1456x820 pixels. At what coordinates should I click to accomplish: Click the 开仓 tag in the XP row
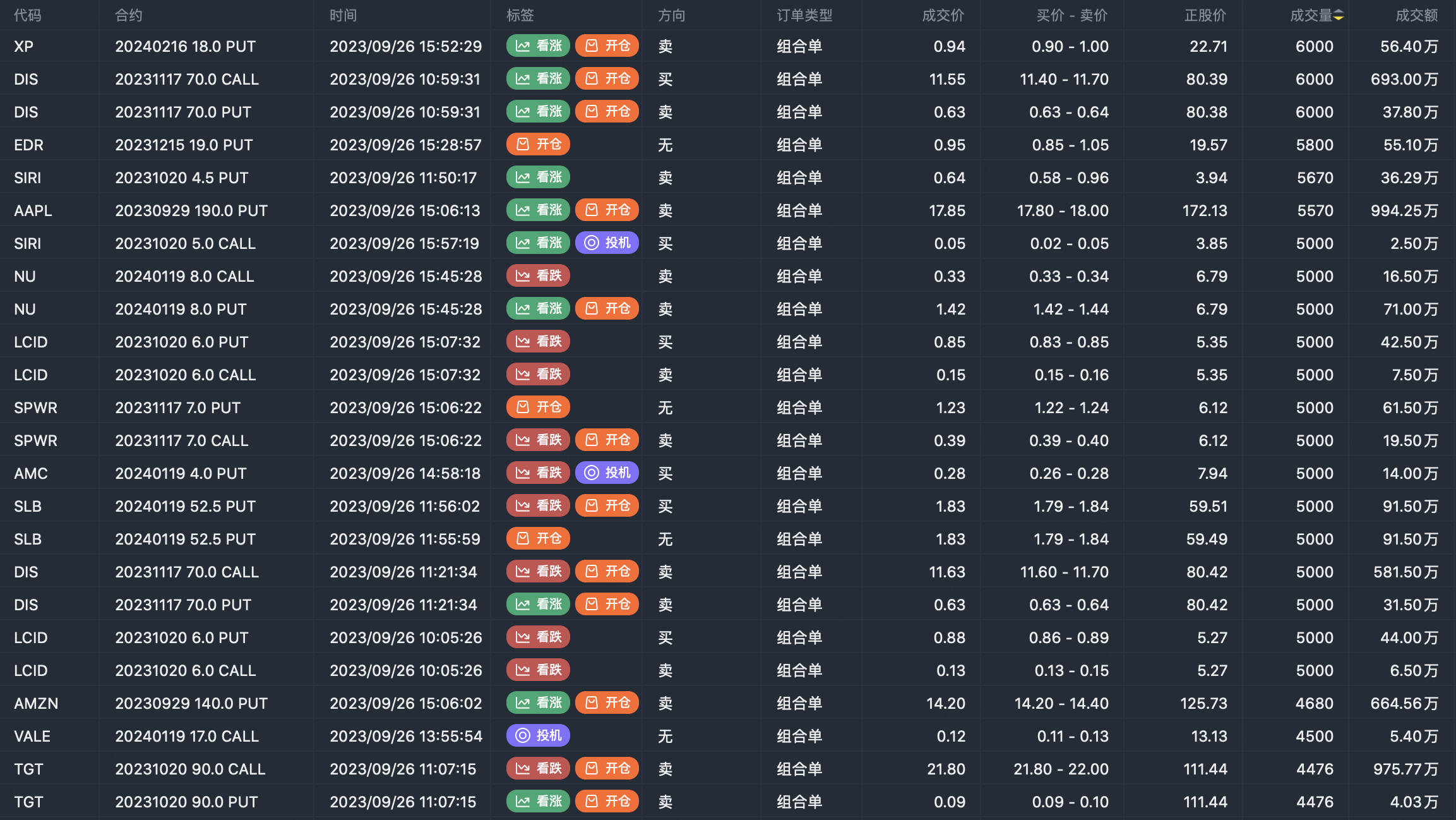point(607,45)
